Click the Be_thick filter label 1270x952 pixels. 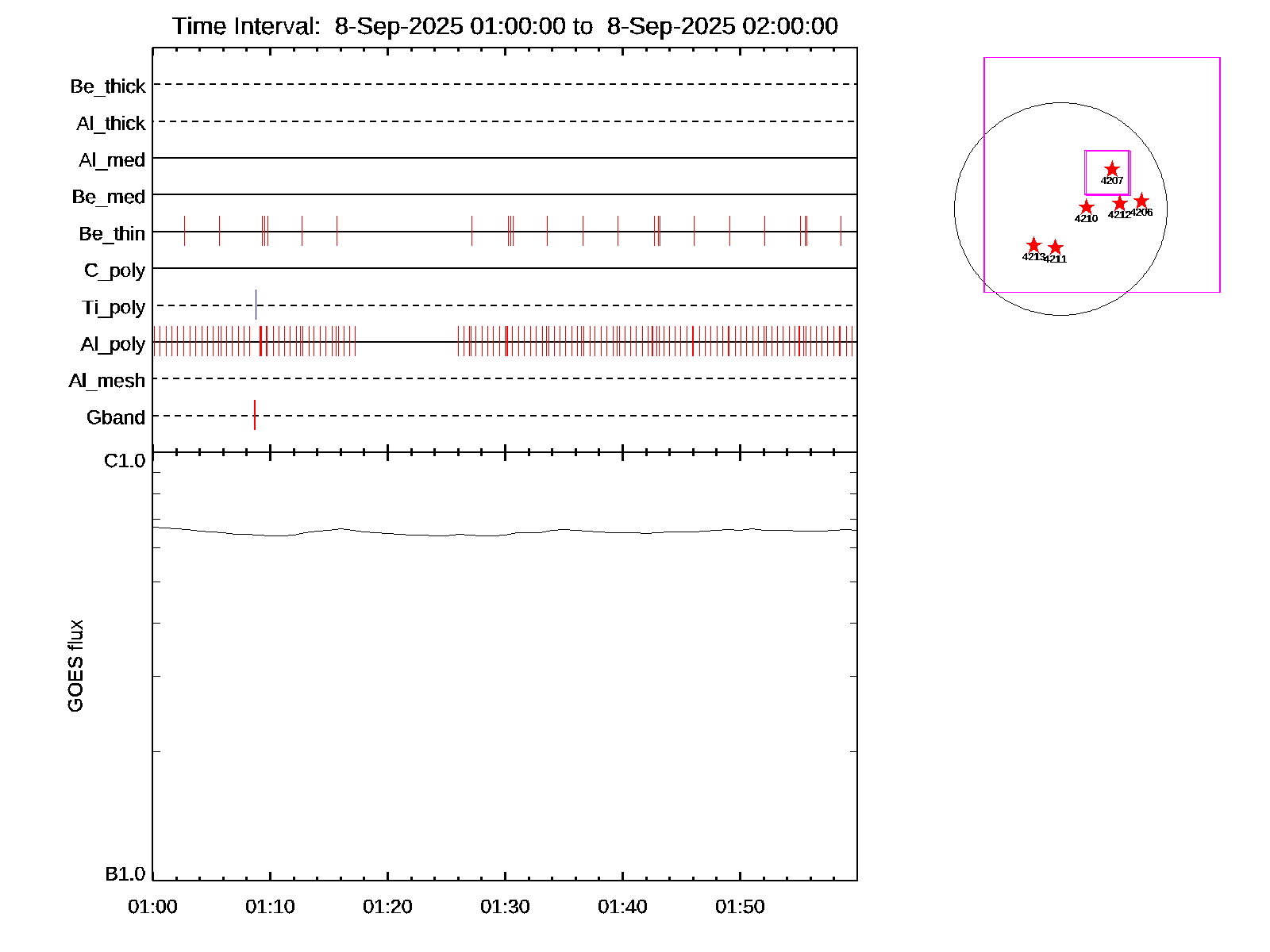point(108,86)
